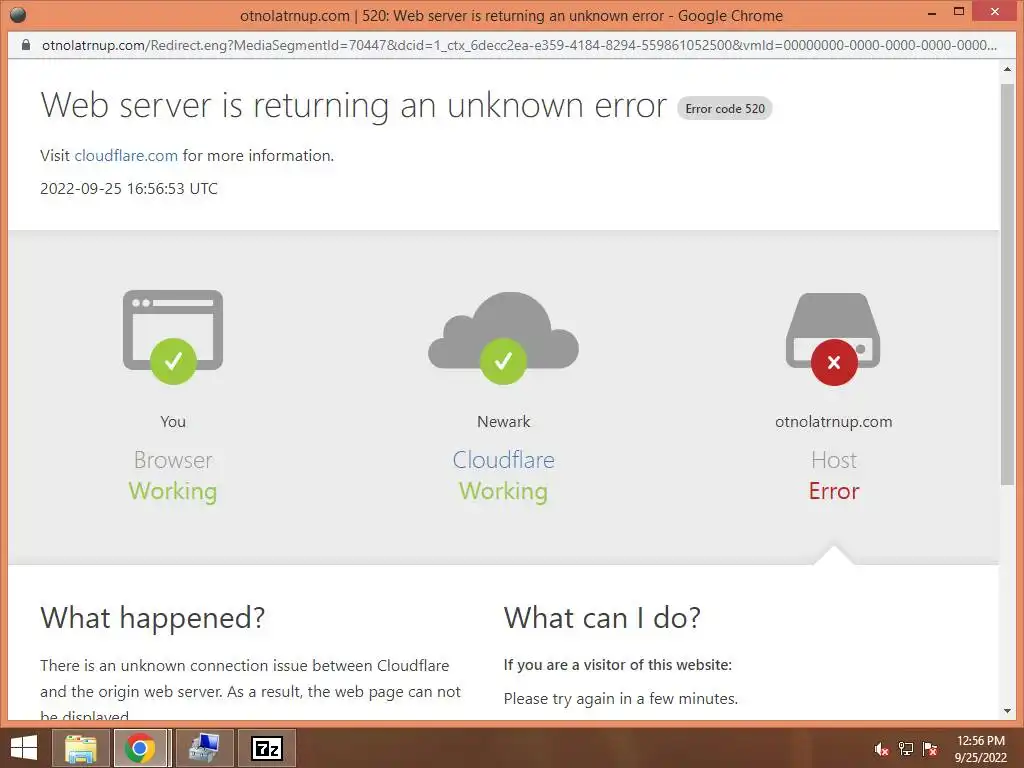
Task: Open the taskbar clock showing 12:56 PM
Action: coord(980,749)
